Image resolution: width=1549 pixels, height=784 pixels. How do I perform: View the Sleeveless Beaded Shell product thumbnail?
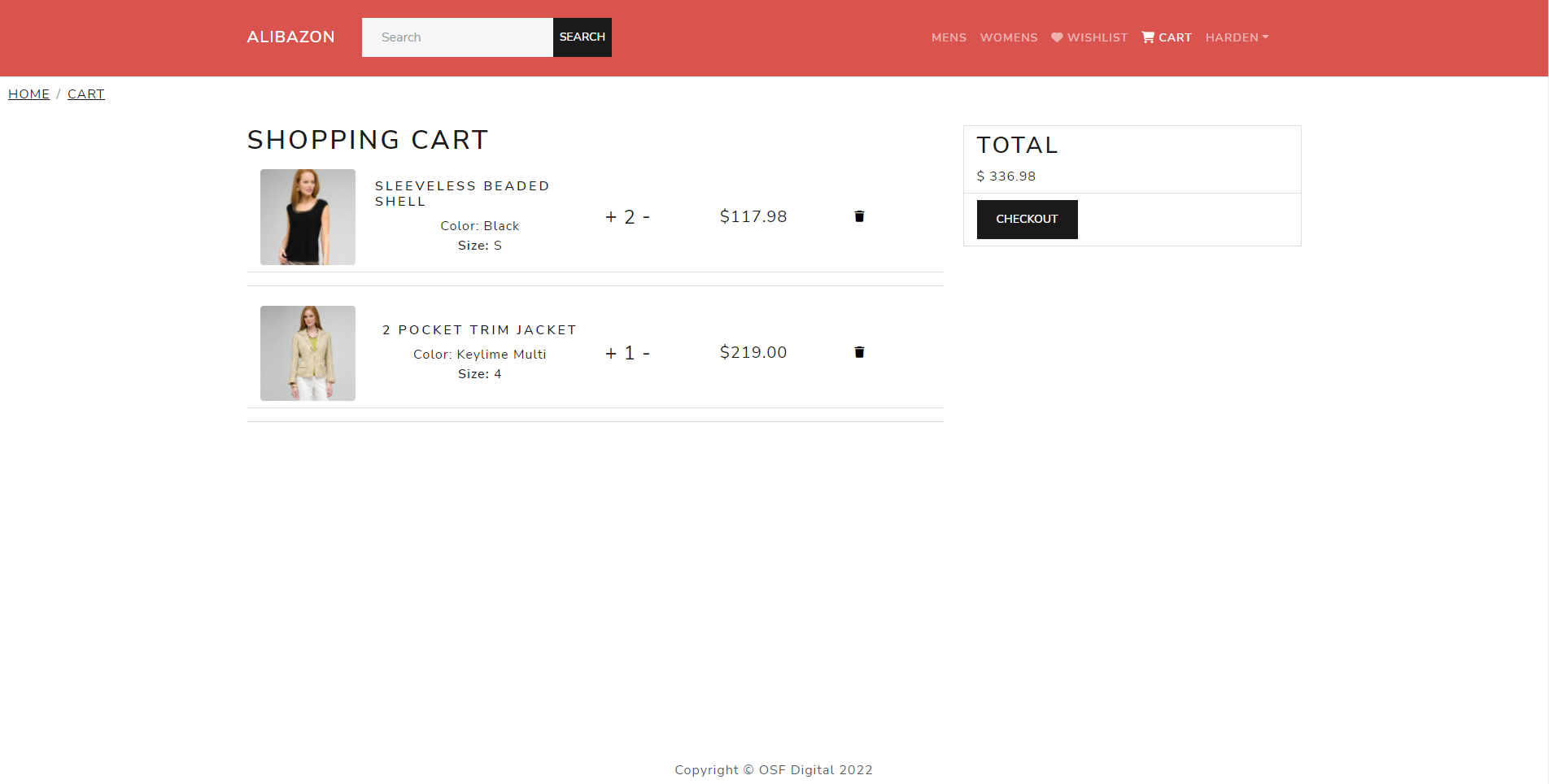tap(308, 216)
